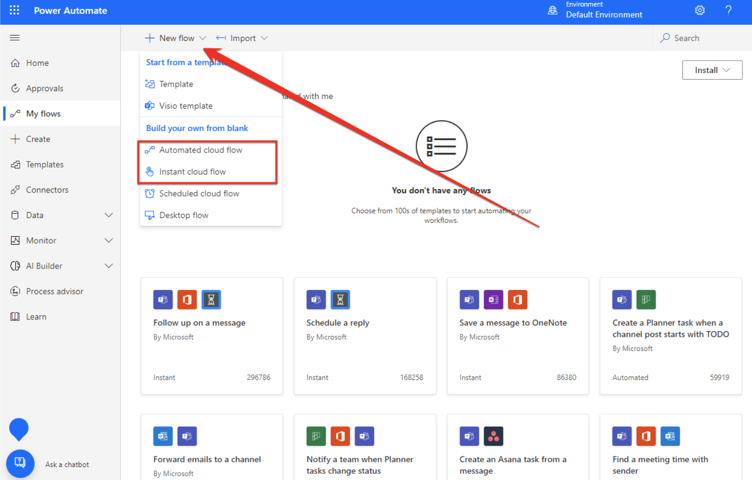Image resolution: width=752 pixels, height=480 pixels.
Task: Open the Import dropdown chevron
Action: click(264, 38)
